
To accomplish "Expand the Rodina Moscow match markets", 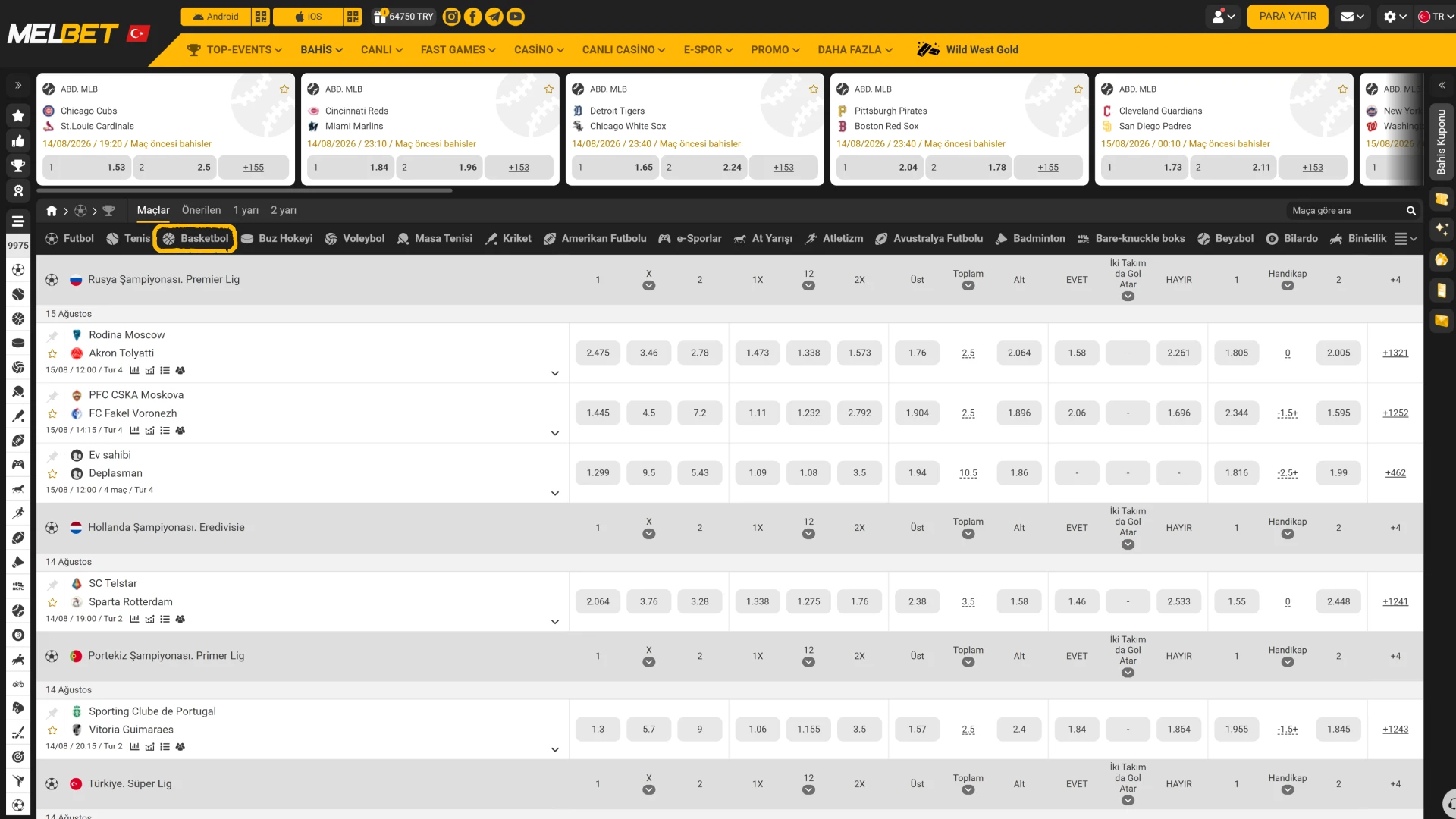I will [555, 374].
